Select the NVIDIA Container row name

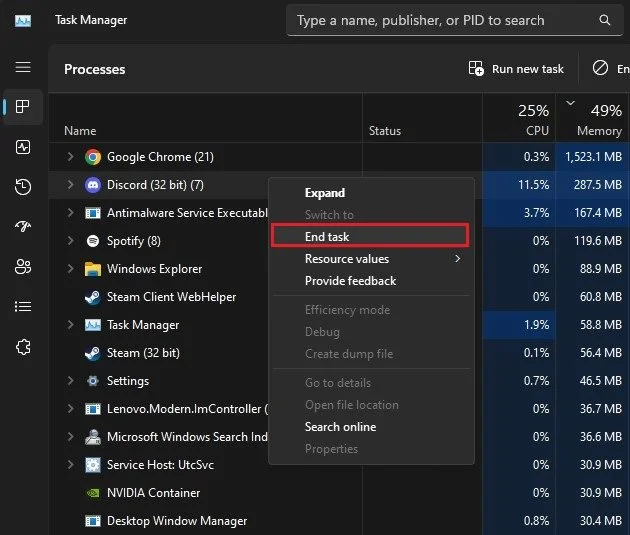(x=153, y=493)
